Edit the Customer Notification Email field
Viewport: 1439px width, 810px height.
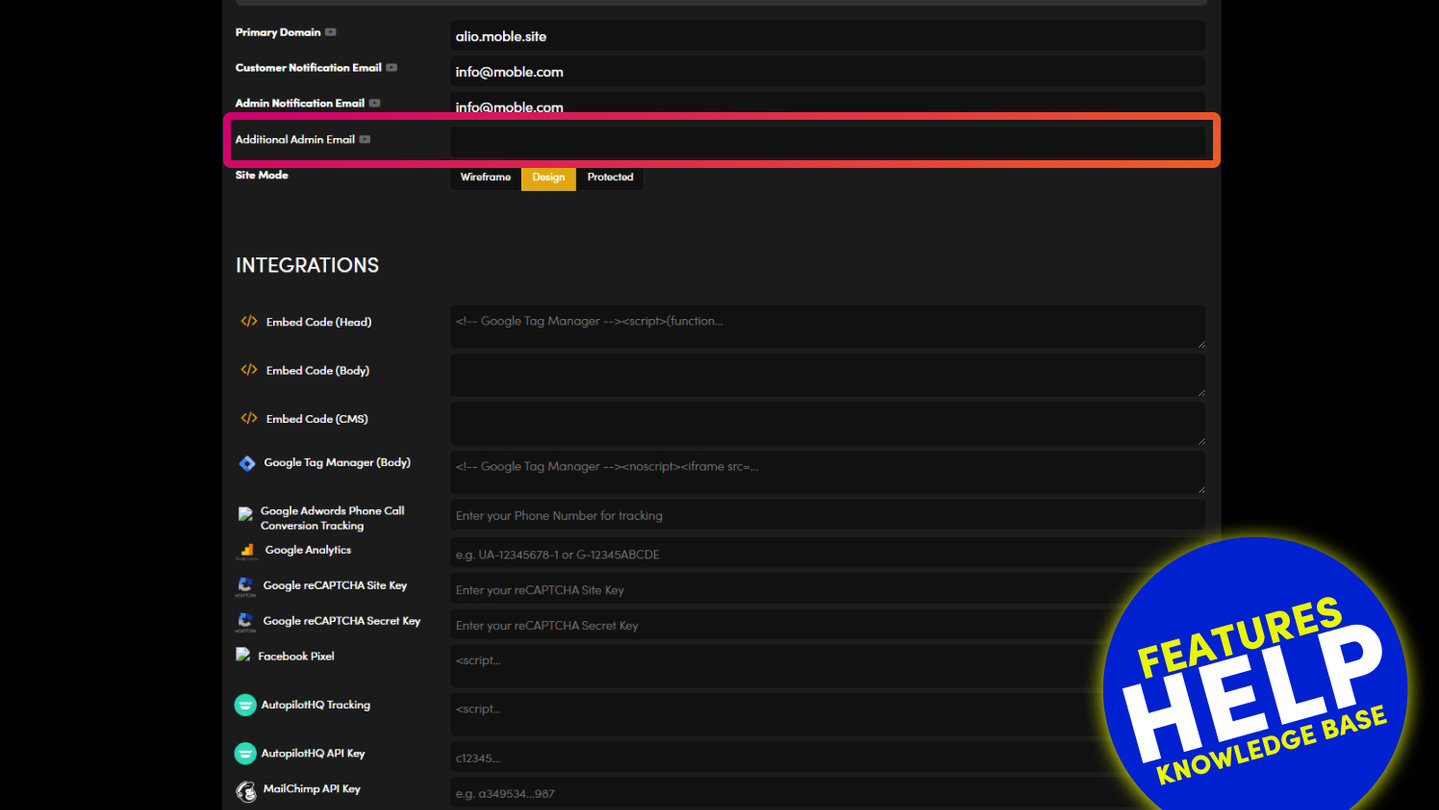826,72
